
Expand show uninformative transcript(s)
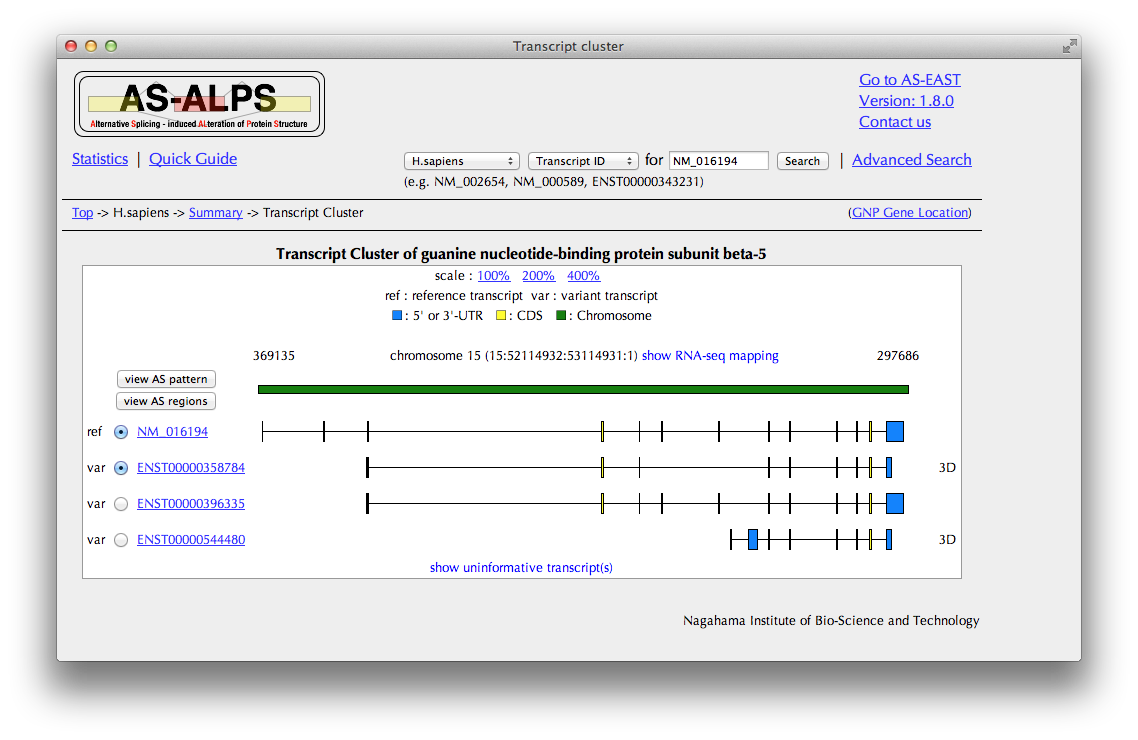point(521,568)
